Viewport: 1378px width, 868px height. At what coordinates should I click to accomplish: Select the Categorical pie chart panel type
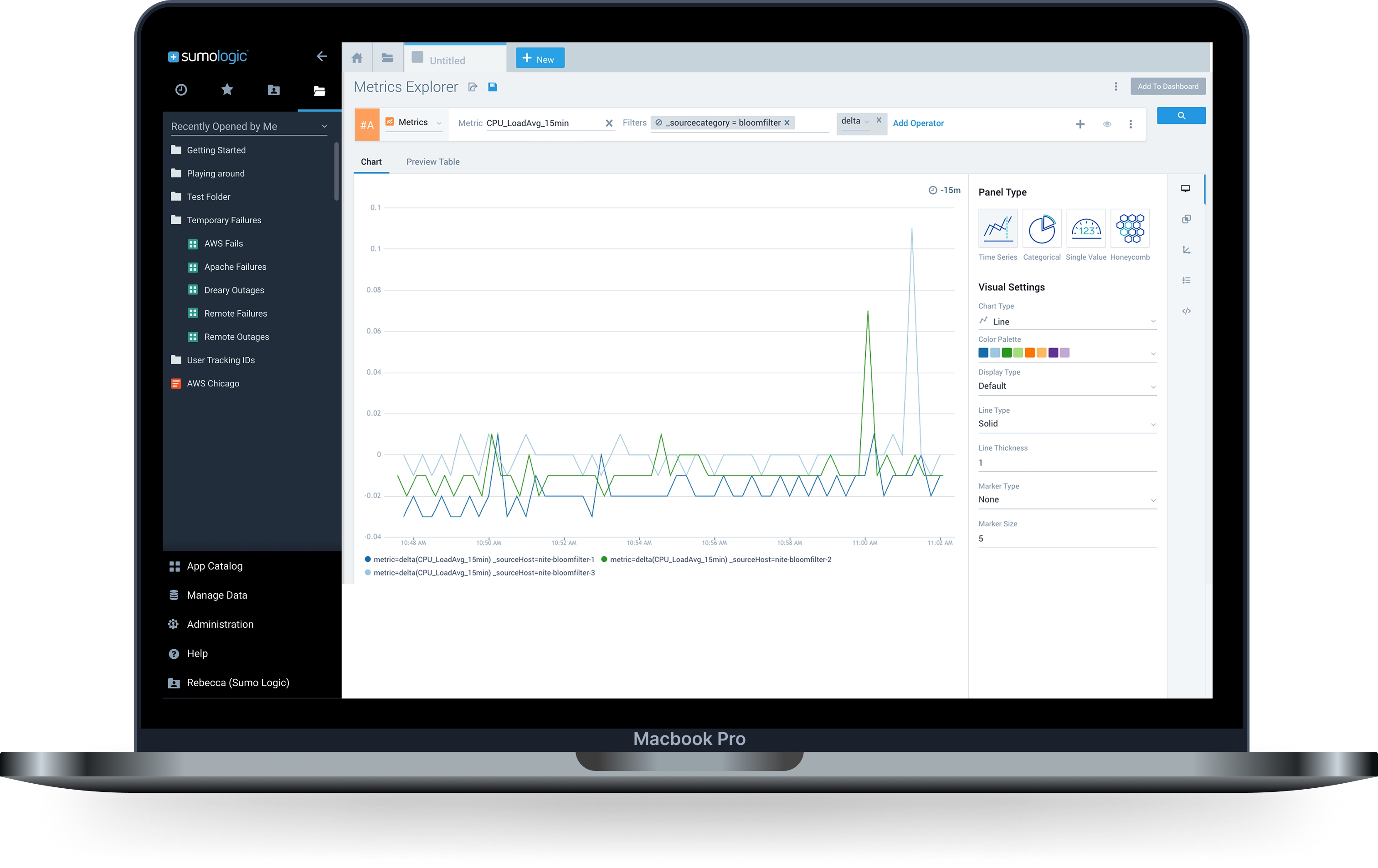pyautogui.click(x=1042, y=229)
